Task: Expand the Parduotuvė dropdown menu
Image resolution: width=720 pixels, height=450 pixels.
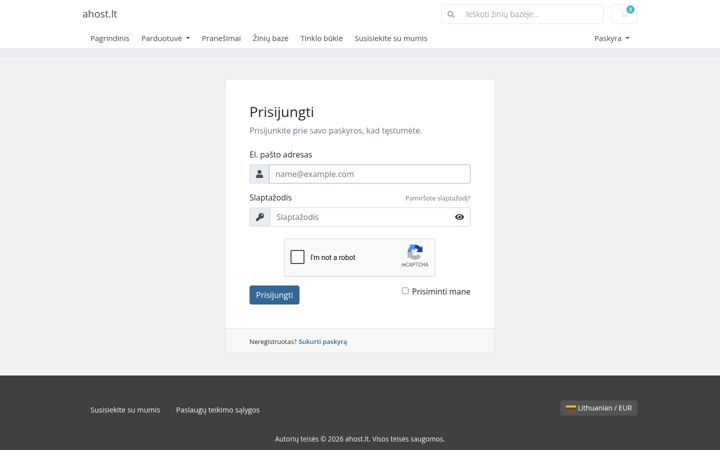Action: point(165,39)
